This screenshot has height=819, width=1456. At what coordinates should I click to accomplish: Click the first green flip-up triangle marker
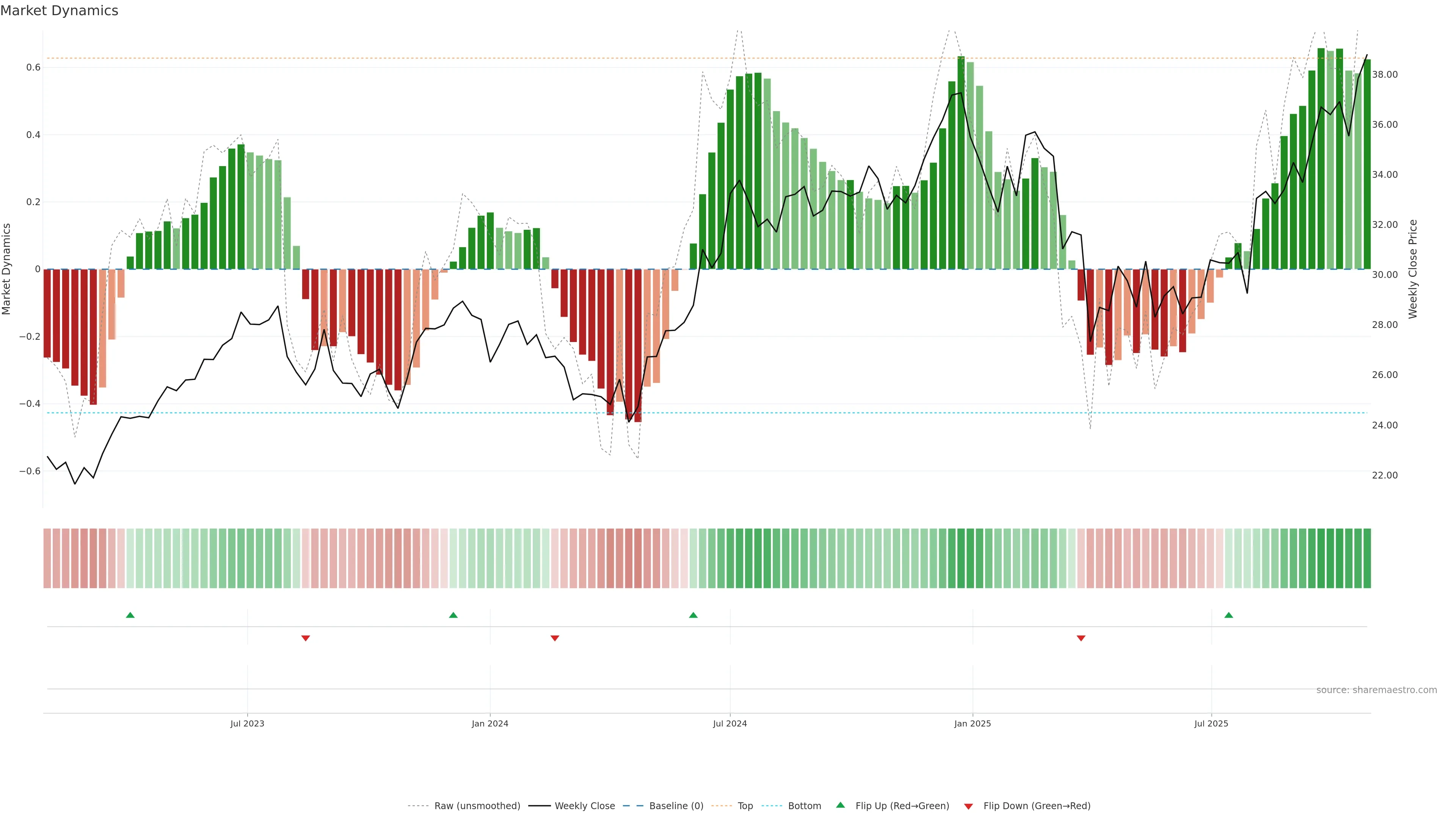130,615
